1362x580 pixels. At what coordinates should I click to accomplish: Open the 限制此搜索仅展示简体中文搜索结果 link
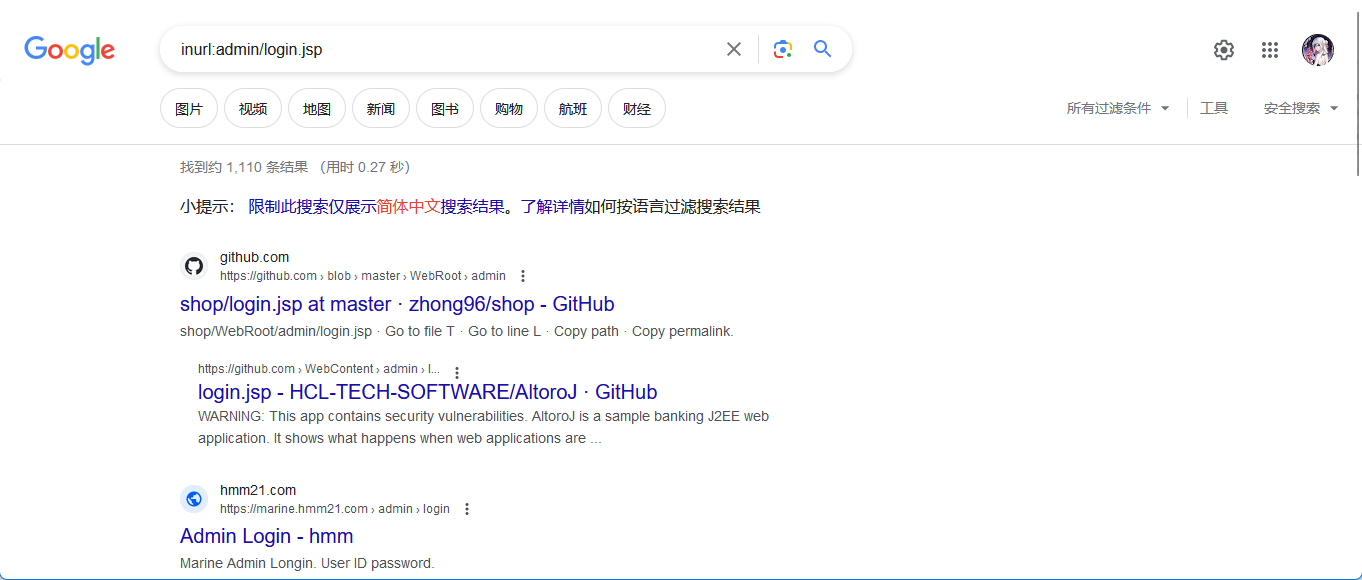(x=377, y=207)
